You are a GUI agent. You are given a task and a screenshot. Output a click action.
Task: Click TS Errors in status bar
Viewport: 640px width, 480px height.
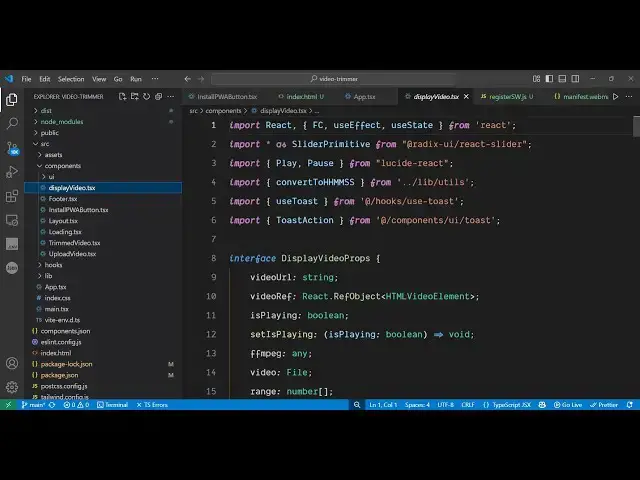coord(152,405)
